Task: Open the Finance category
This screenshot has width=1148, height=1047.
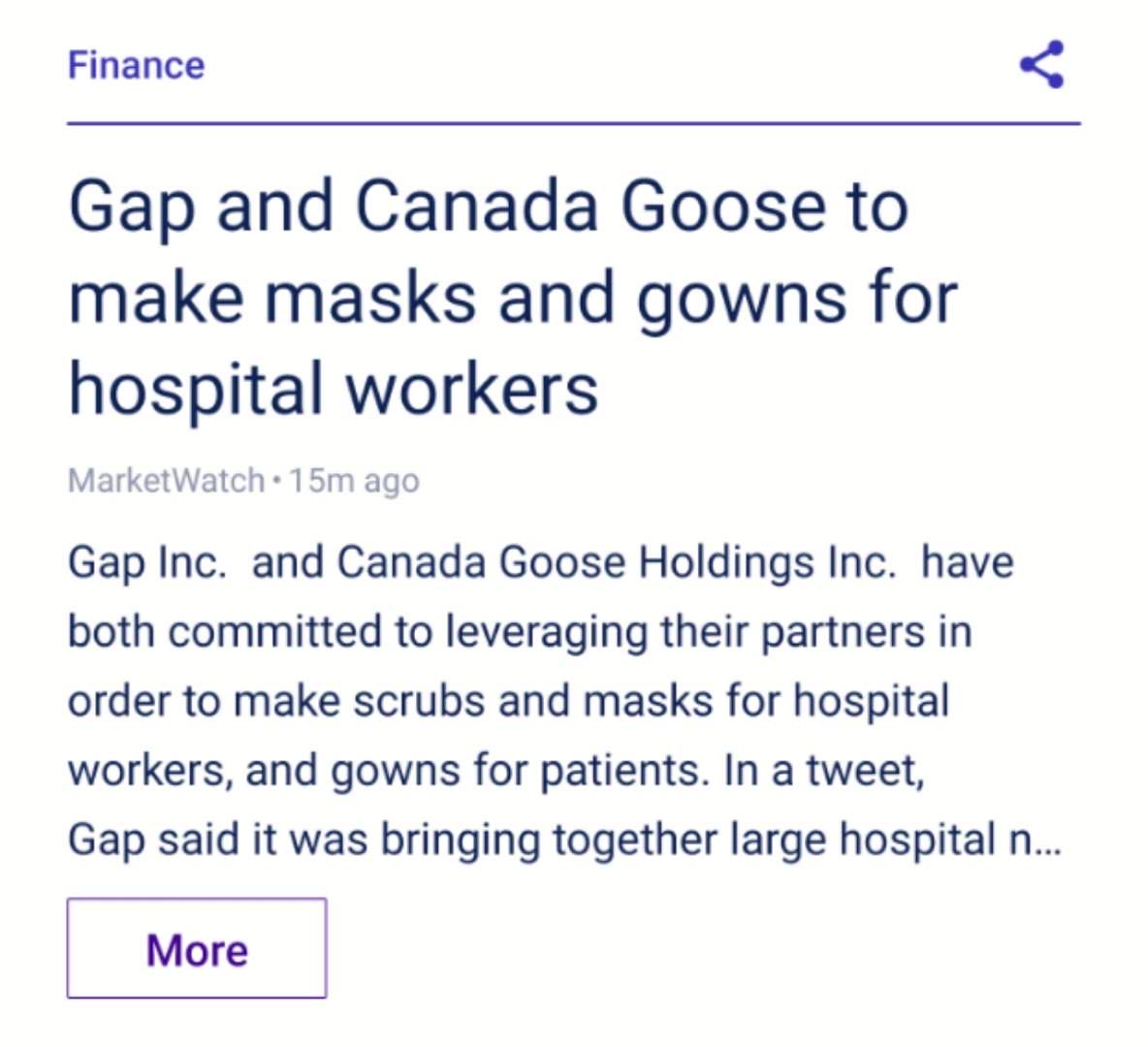Action: [136, 65]
